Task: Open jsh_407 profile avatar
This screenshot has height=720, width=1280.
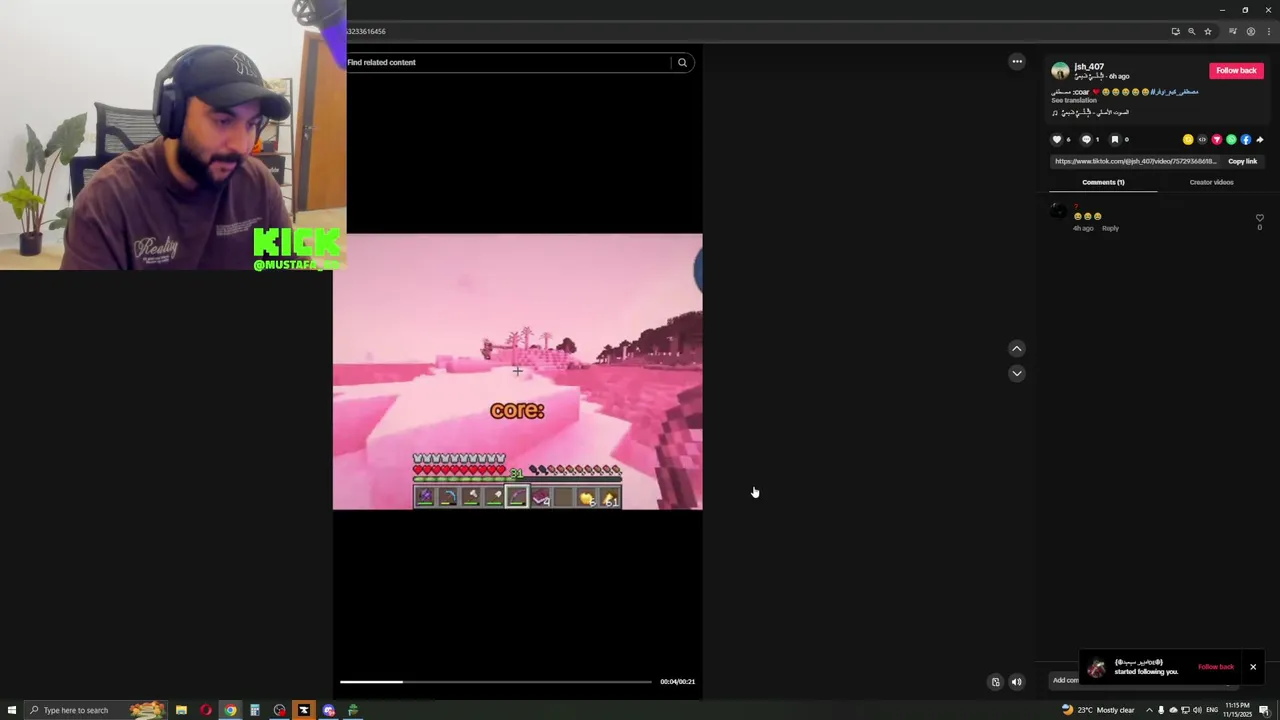Action: pyautogui.click(x=1060, y=71)
